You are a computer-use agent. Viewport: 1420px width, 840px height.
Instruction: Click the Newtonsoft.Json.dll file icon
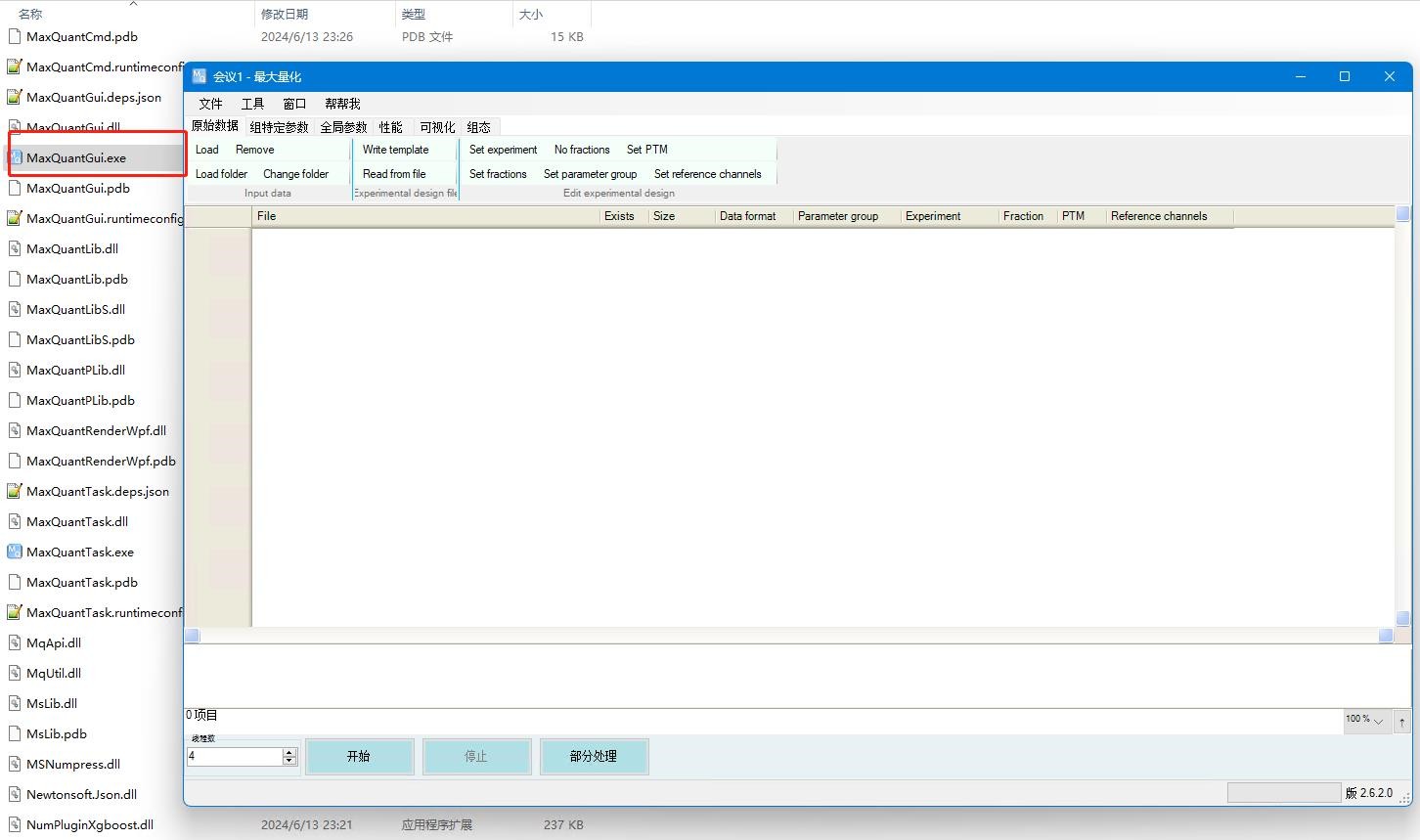[14, 794]
